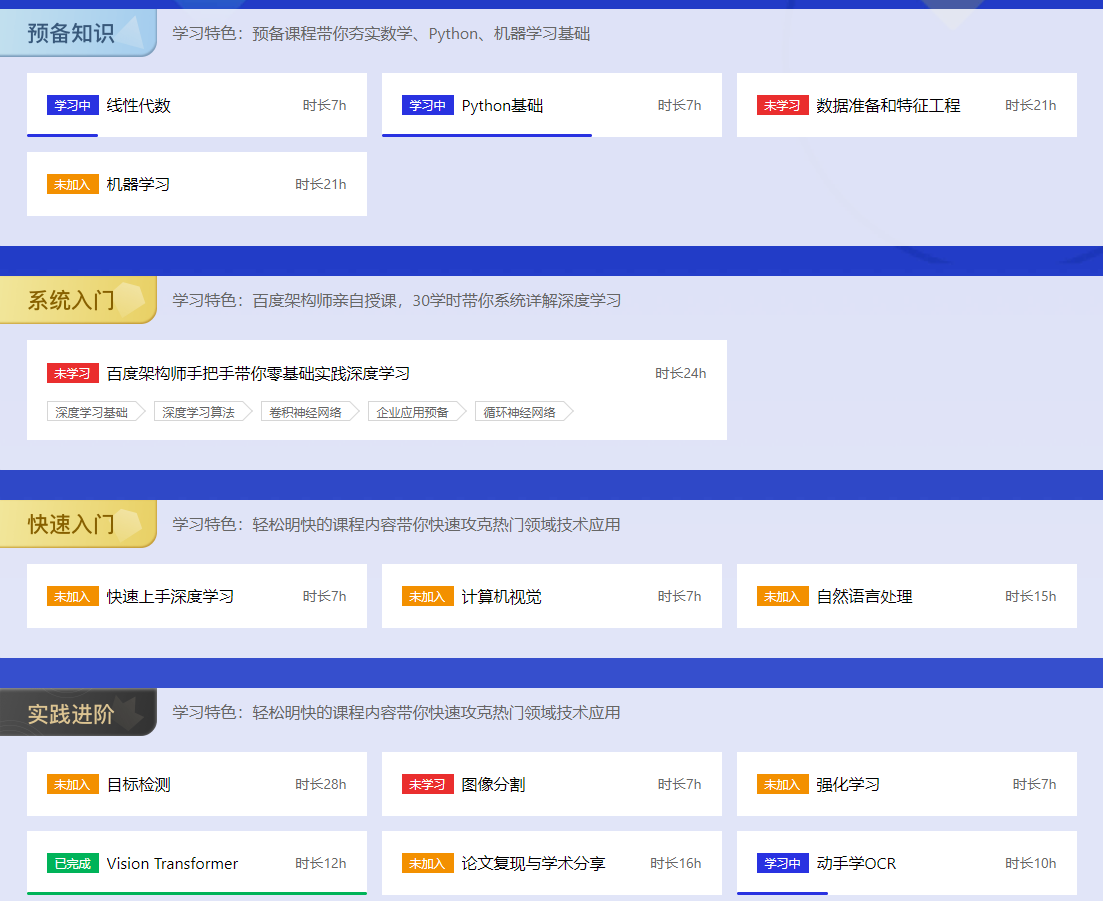Click the 预备知识 section header
Screen dimensions: 1103x901
[77, 33]
